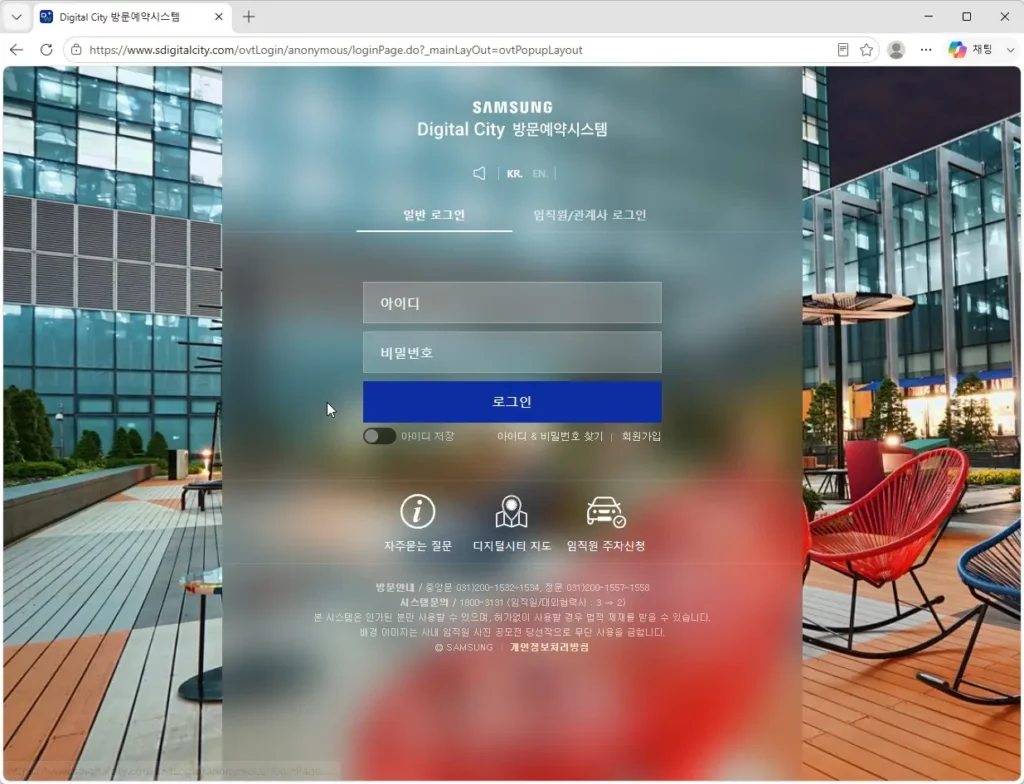Open the 임직원 주차신청 car icon
Screen dimensions: 1024x784
(x=606, y=512)
